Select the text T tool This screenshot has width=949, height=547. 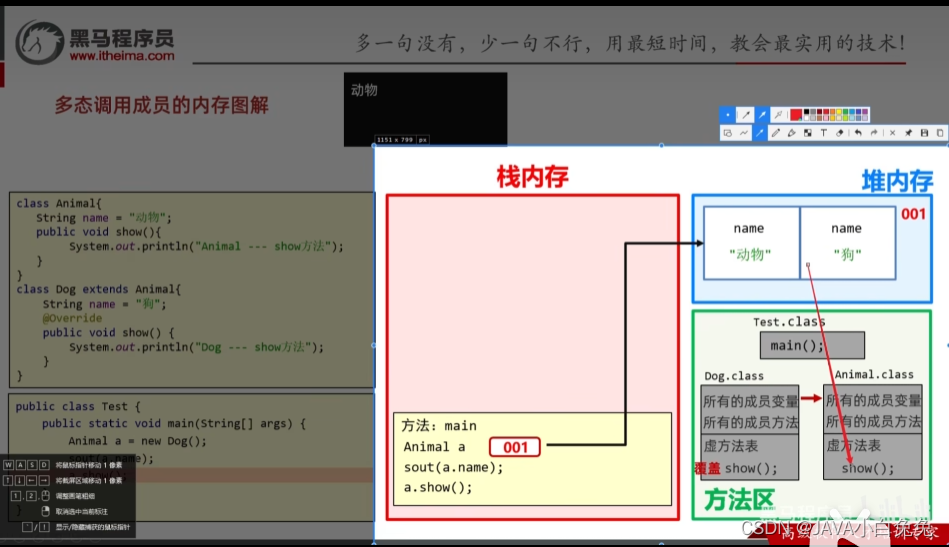(824, 133)
